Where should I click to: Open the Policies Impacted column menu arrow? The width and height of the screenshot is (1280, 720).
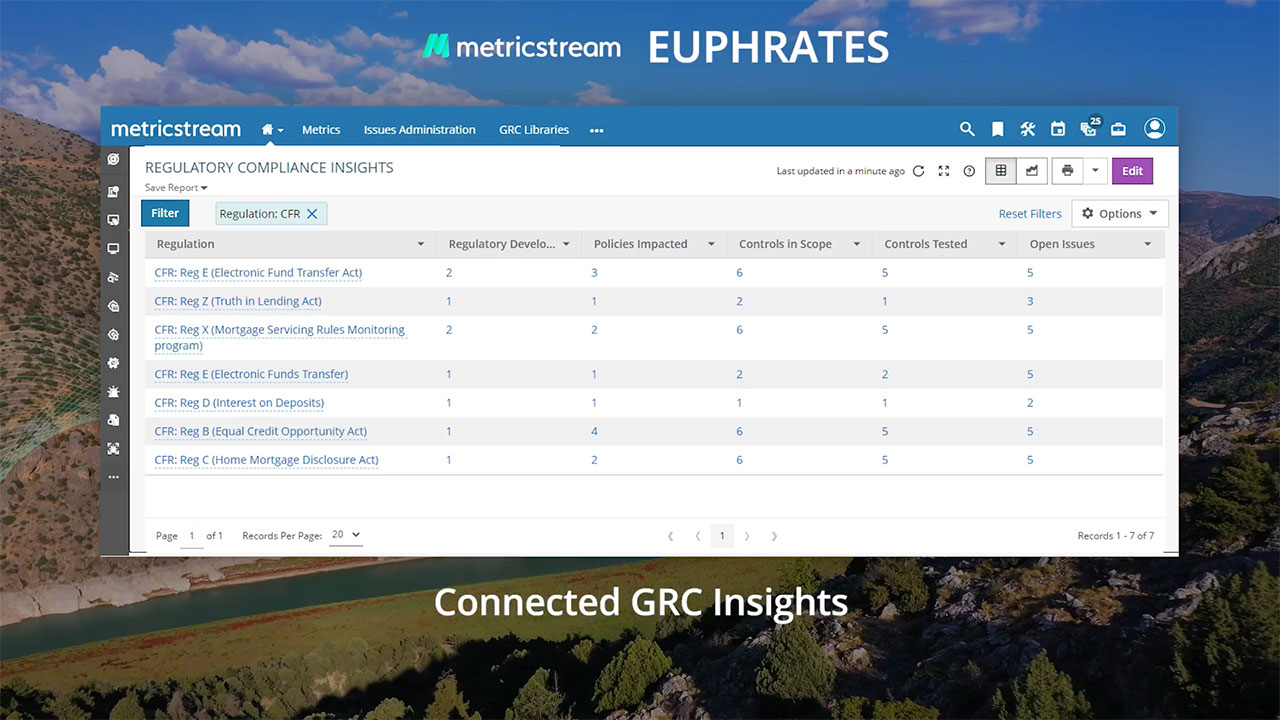[711, 244]
